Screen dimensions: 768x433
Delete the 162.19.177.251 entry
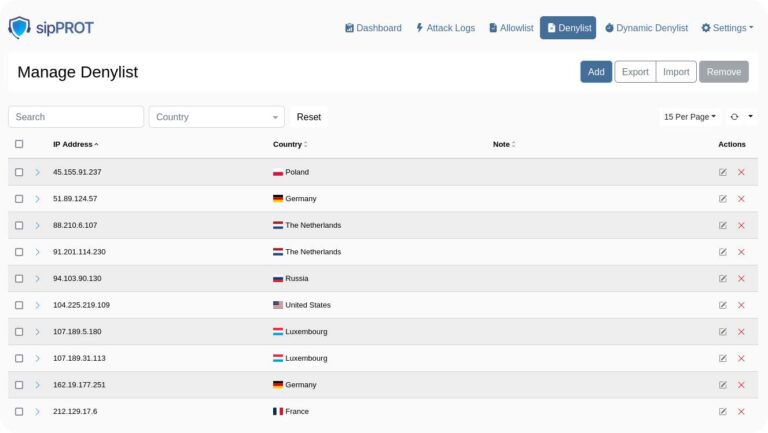click(x=741, y=385)
